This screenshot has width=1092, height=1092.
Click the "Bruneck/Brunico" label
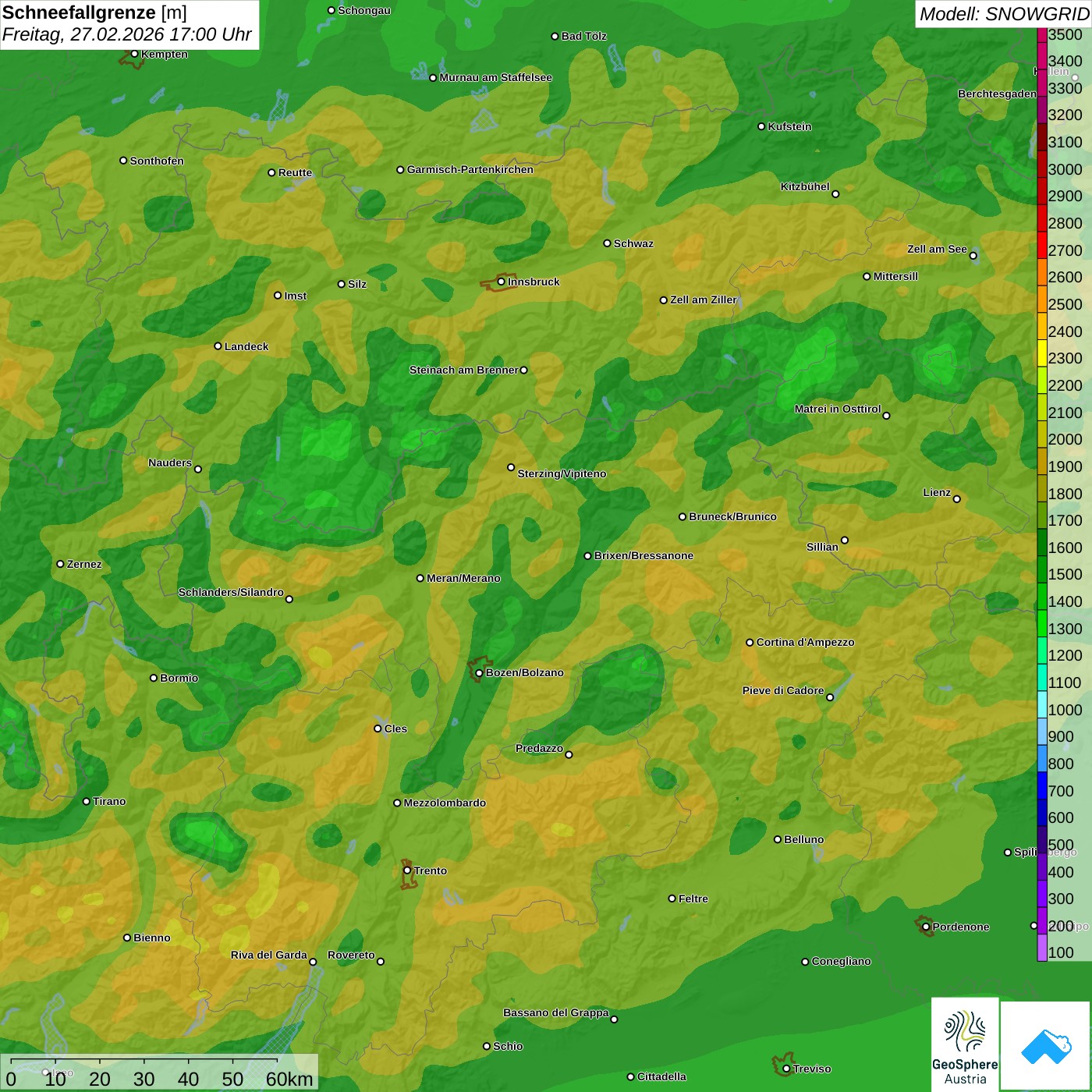[x=732, y=516]
